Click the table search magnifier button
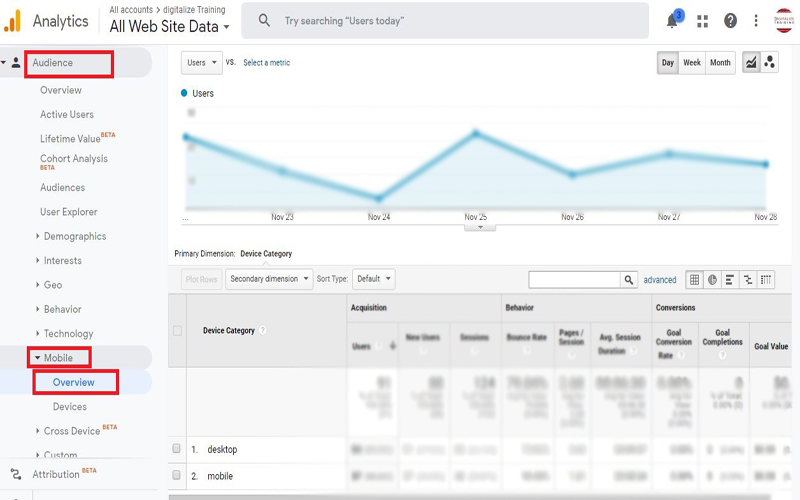This screenshot has width=800, height=500. (629, 280)
